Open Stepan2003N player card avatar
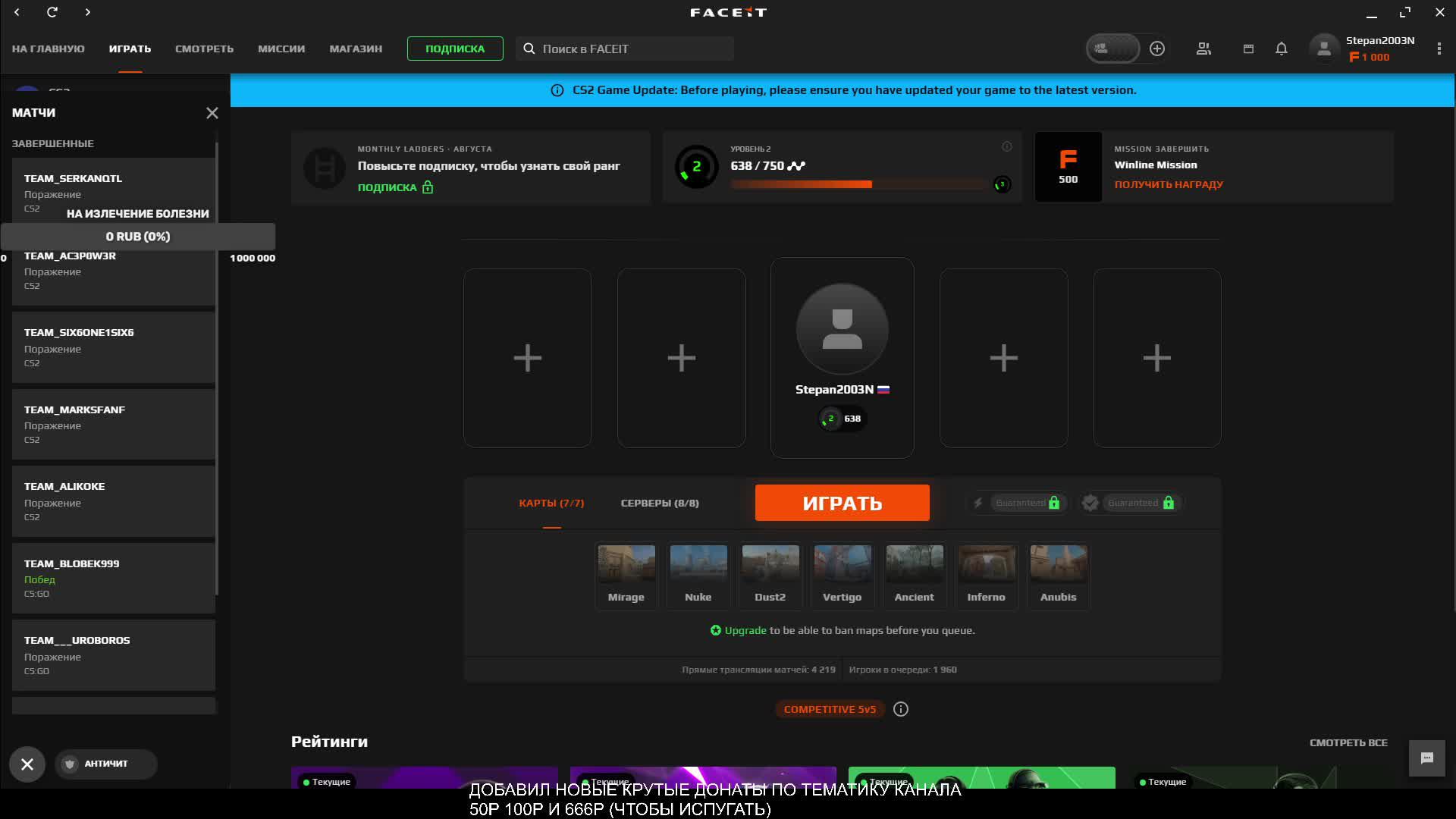Screen dimensions: 1456x819 [843, 328]
